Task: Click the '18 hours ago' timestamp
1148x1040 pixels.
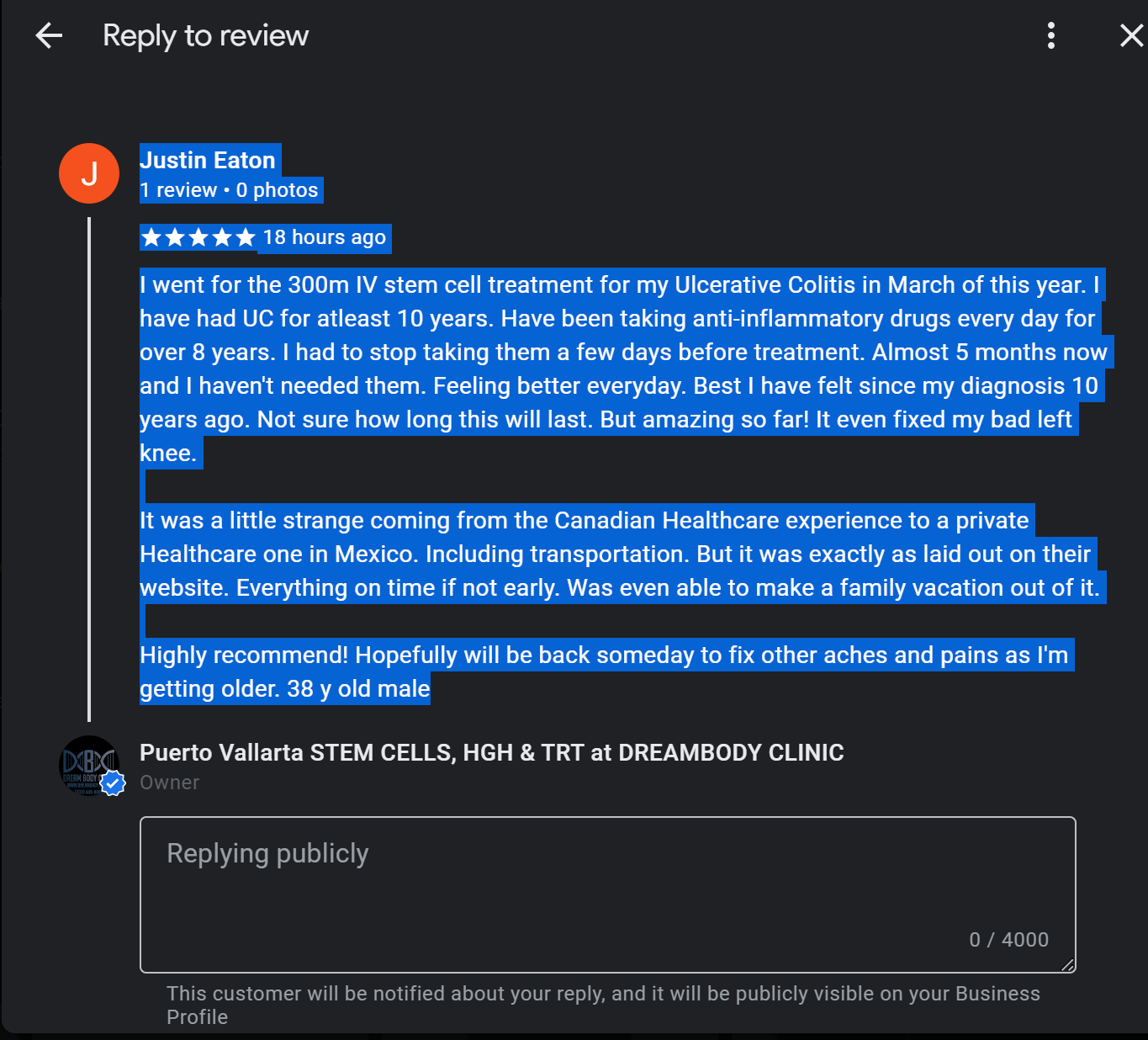Action: (325, 237)
